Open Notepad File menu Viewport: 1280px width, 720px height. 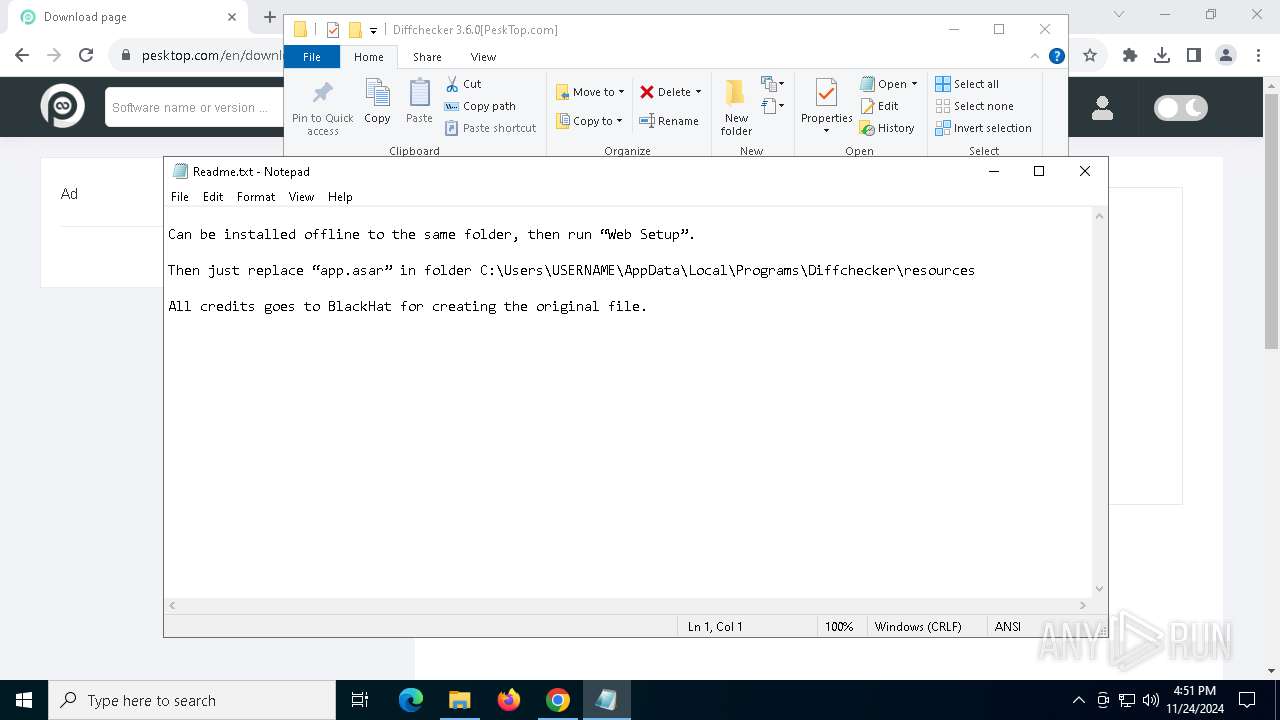pos(179,197)
